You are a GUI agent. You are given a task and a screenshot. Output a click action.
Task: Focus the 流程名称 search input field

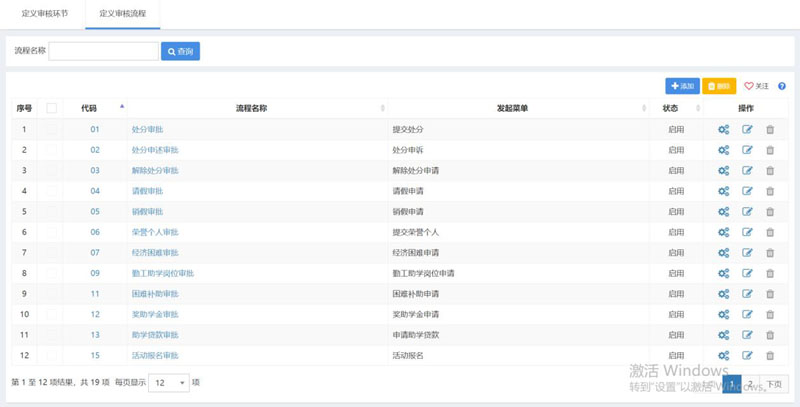(103, 51)
